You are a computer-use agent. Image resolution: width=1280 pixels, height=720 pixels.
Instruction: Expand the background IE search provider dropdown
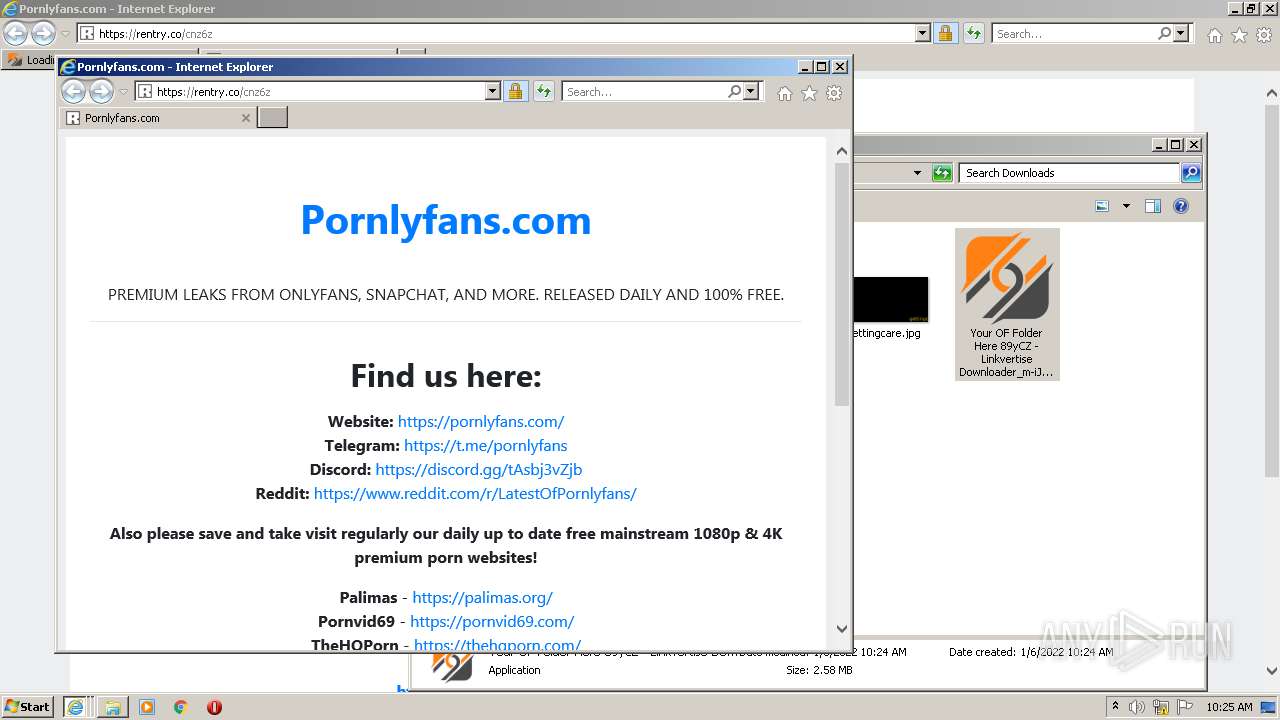1181,33
